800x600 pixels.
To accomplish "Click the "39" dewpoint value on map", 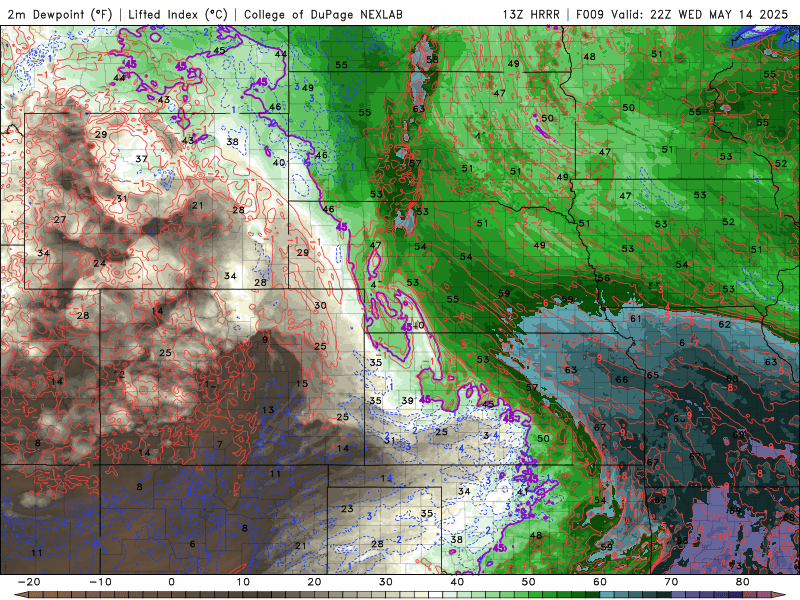I will [x=407, y=401].
